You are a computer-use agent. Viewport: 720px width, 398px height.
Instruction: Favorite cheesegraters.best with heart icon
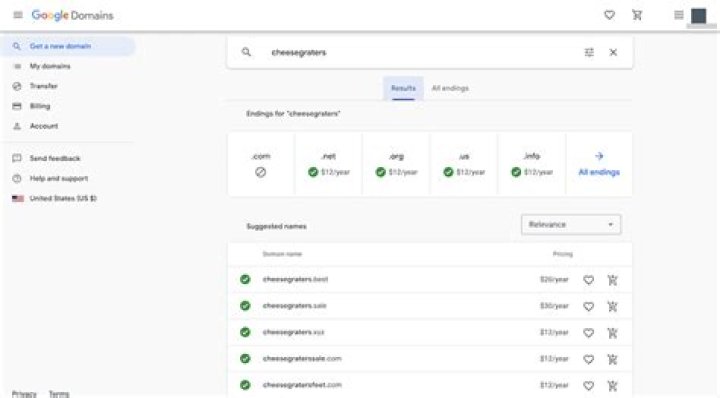click(589, 280)
